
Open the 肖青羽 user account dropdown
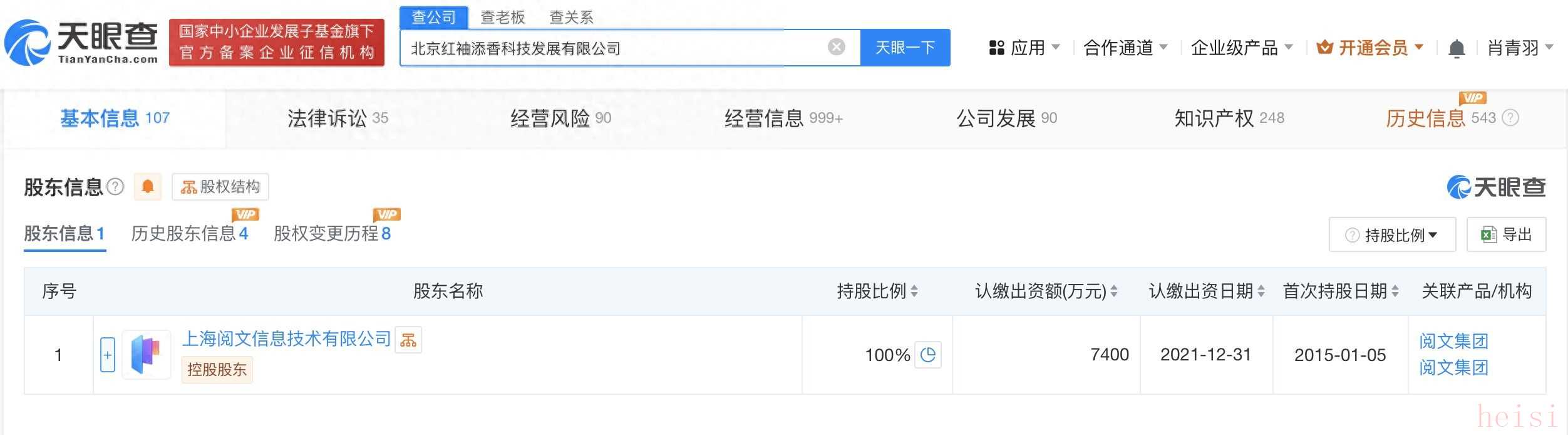click(1520, 48)
